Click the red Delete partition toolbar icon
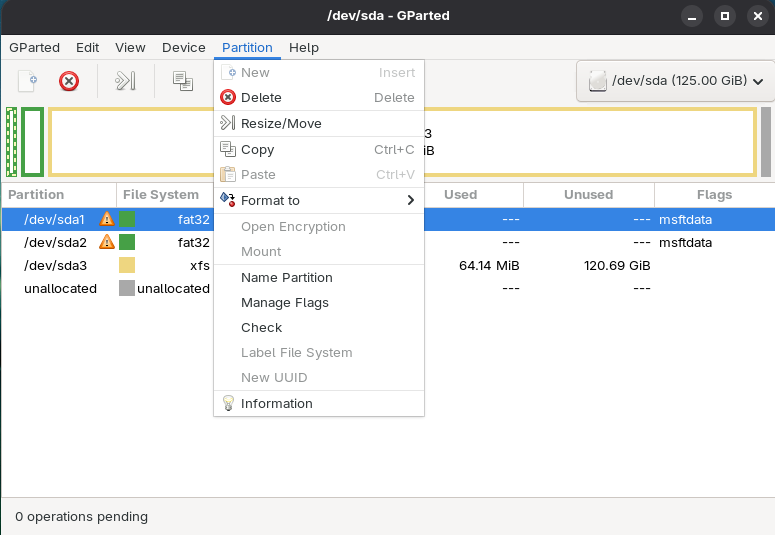The image size is (775, 535). click(69, 81)
